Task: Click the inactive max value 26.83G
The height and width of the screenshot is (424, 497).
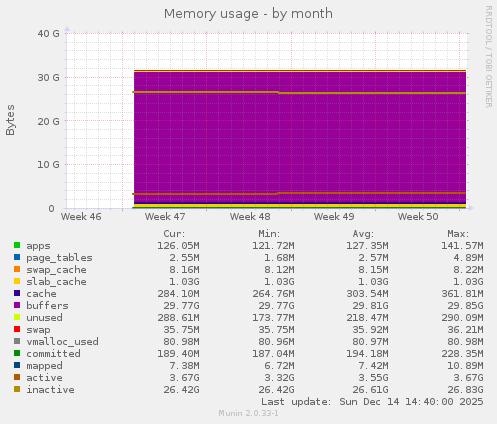Action: tap(465, 390)
